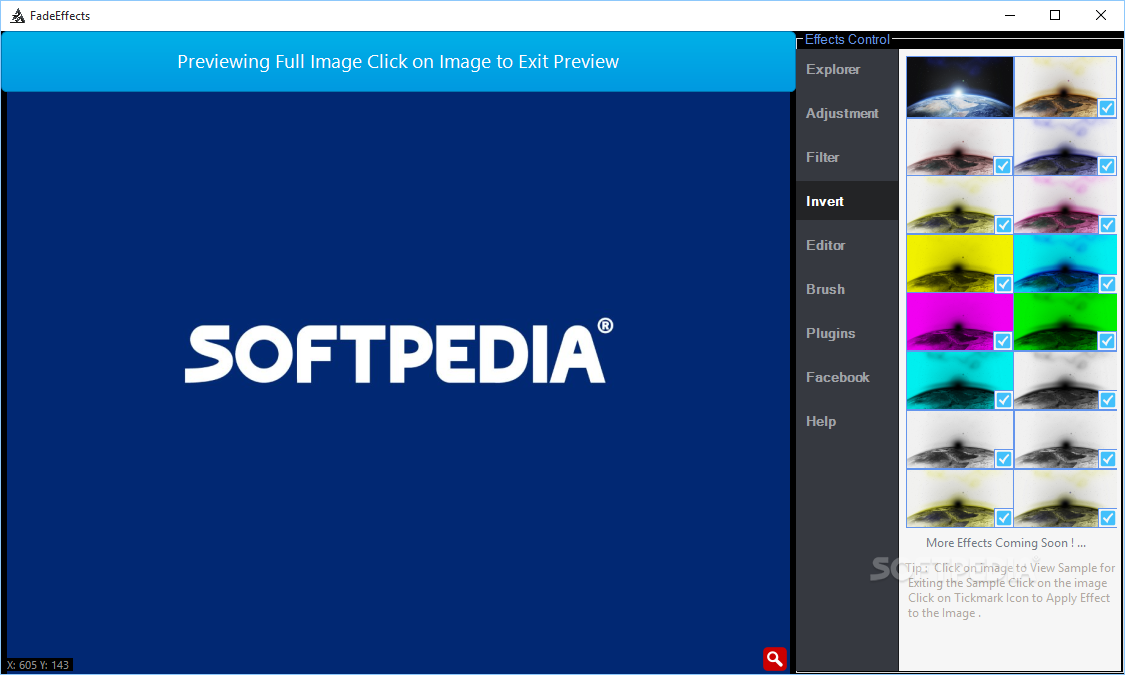Click the 'Previewing Full Image' banner
This screenshot has height=675, width=1125.
pyautogui.click(x=398, y=62)
